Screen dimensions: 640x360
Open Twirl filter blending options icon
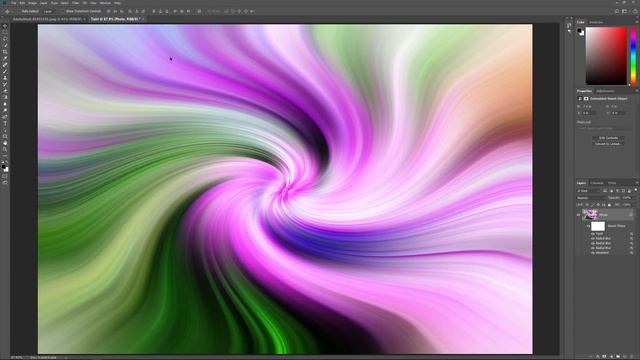point(631,234)
